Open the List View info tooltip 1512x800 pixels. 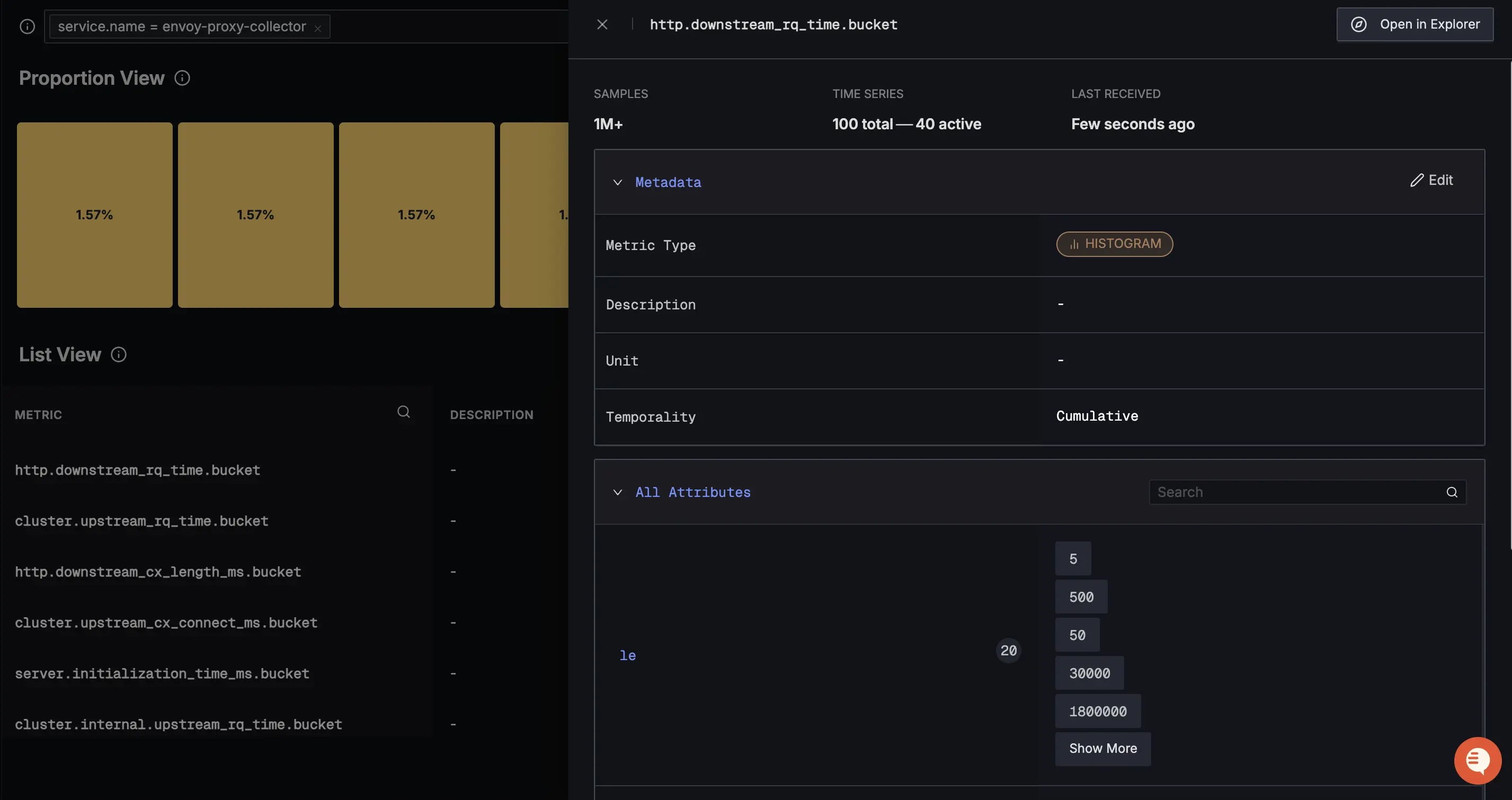(119, 354)
